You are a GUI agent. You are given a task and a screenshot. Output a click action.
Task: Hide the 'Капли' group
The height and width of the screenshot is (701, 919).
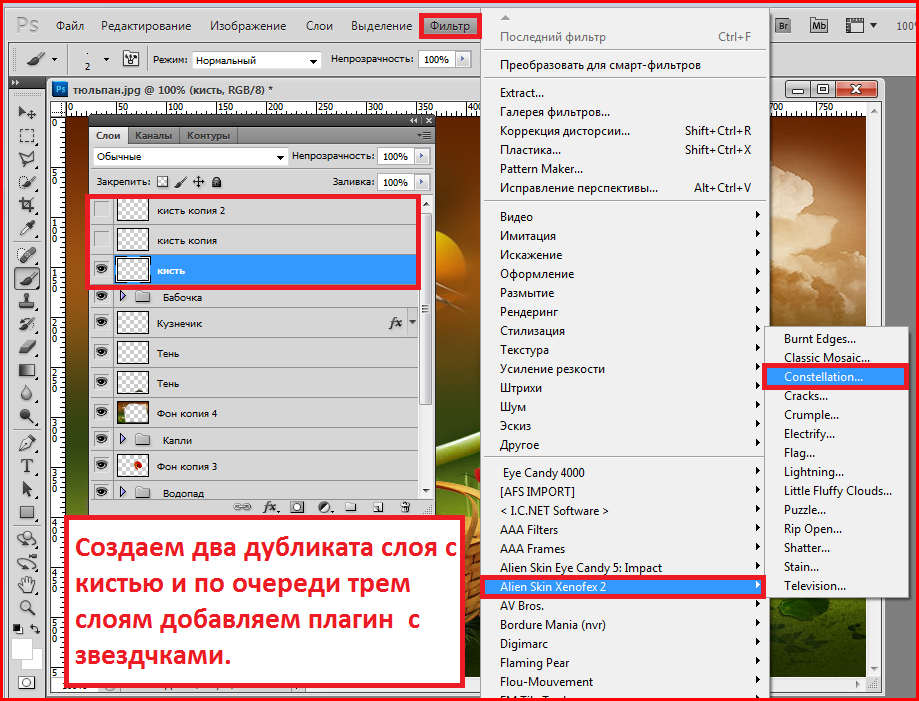tap(102, 440)
